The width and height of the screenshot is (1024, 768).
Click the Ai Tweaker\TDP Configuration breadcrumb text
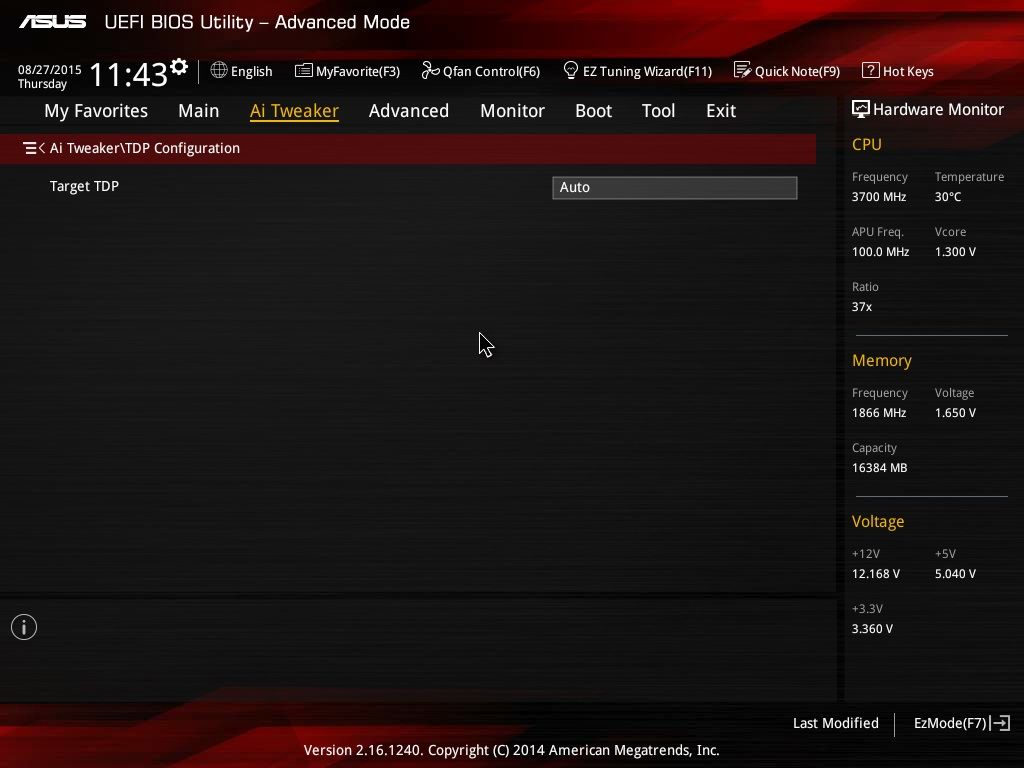[144, 148]
